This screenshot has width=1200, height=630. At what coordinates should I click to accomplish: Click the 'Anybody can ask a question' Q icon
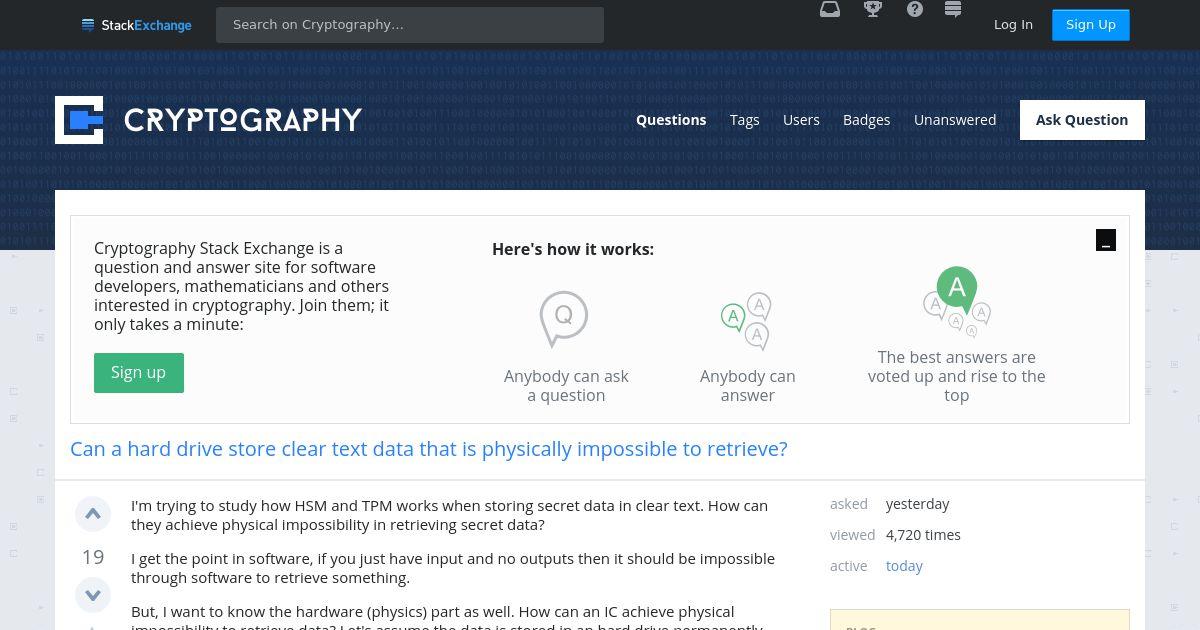point(564,319)
